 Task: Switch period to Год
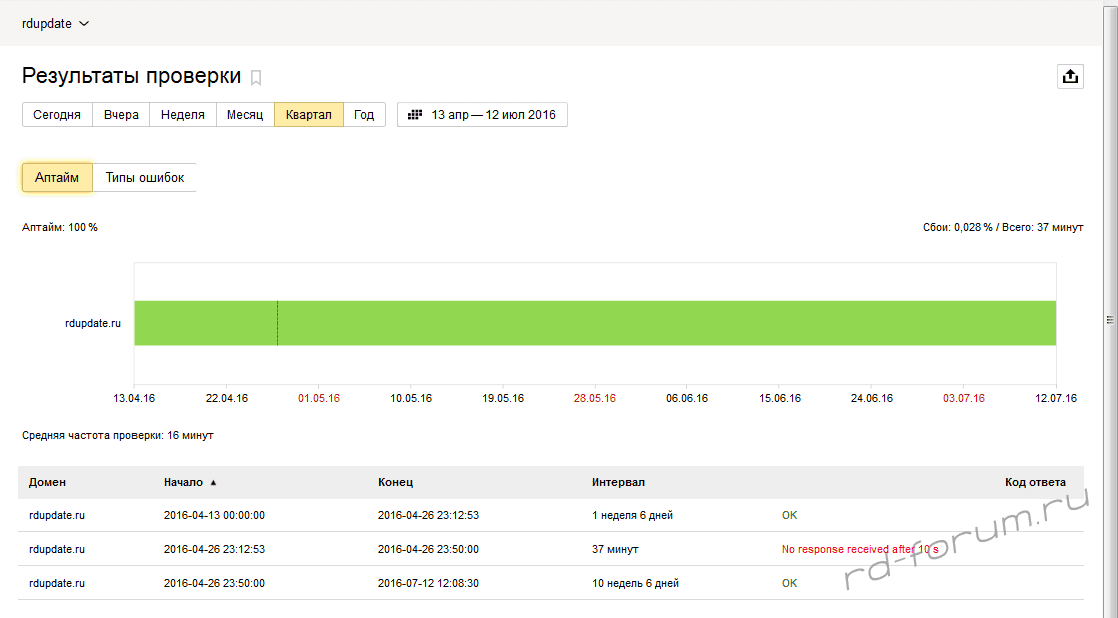point(364,115)
